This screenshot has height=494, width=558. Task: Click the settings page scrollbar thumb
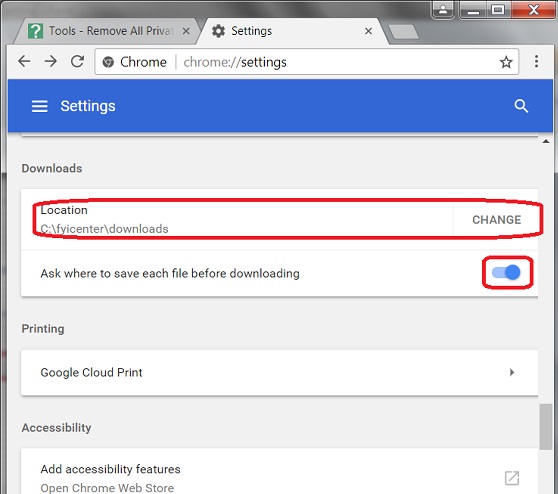click(546, 426)
